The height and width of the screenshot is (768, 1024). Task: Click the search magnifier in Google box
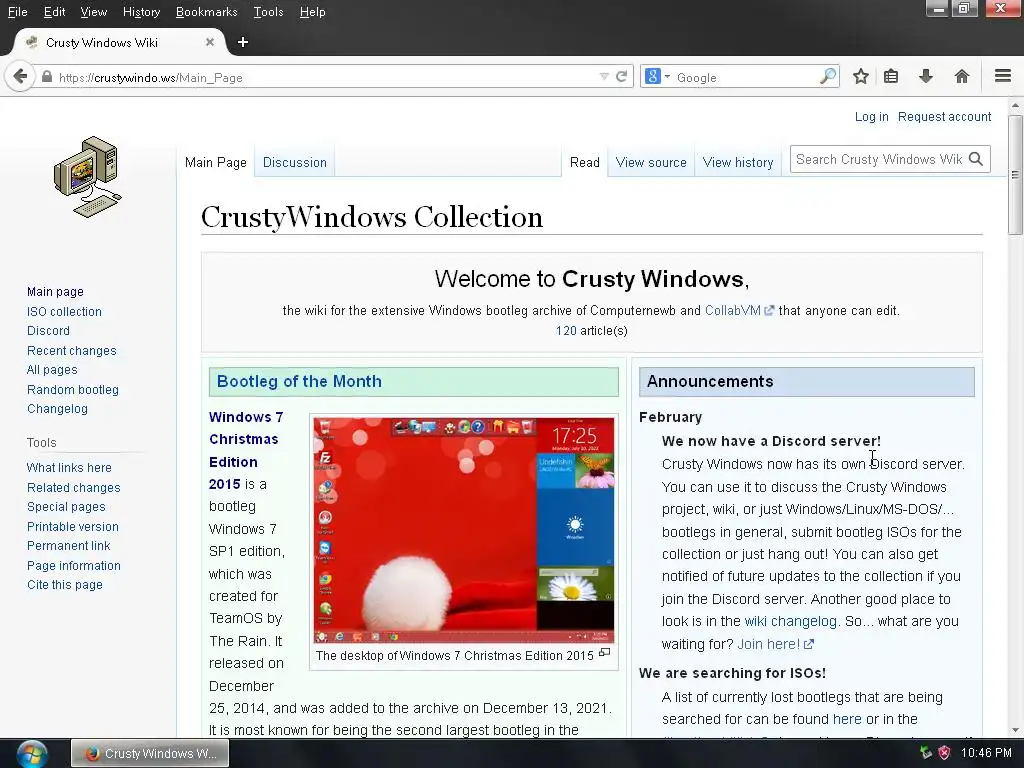[827, 77]
